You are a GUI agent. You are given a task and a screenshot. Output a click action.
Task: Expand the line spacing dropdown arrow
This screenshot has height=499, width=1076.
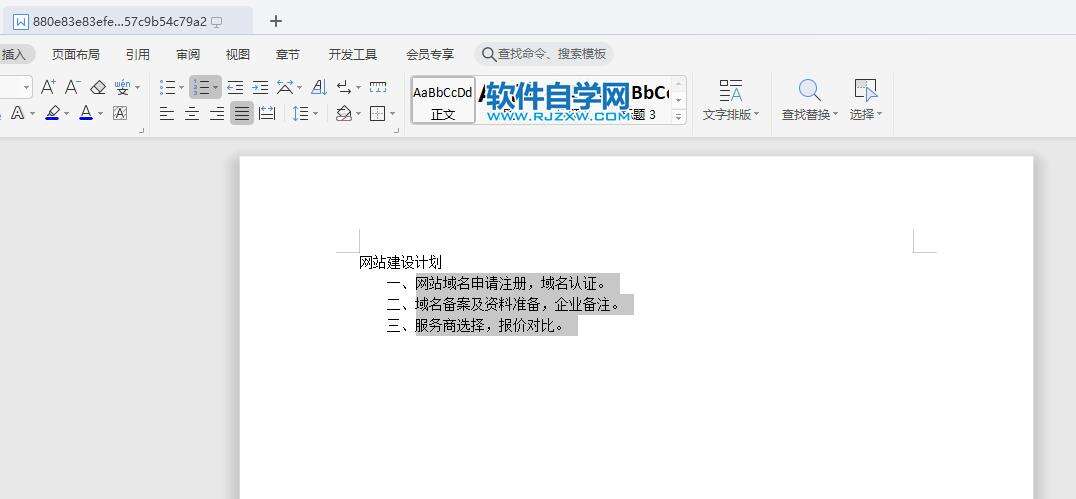[315, 113]
